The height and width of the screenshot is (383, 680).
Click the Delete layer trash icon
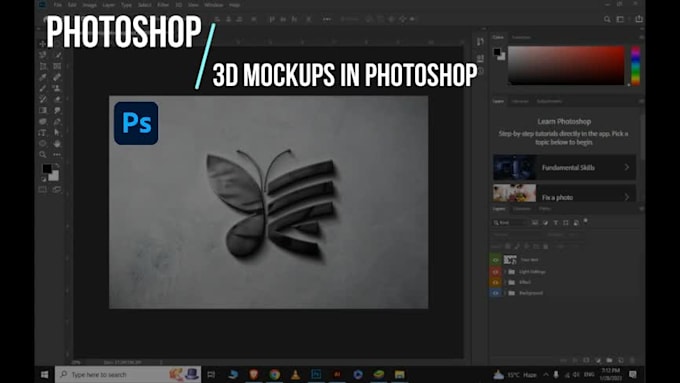632,360
